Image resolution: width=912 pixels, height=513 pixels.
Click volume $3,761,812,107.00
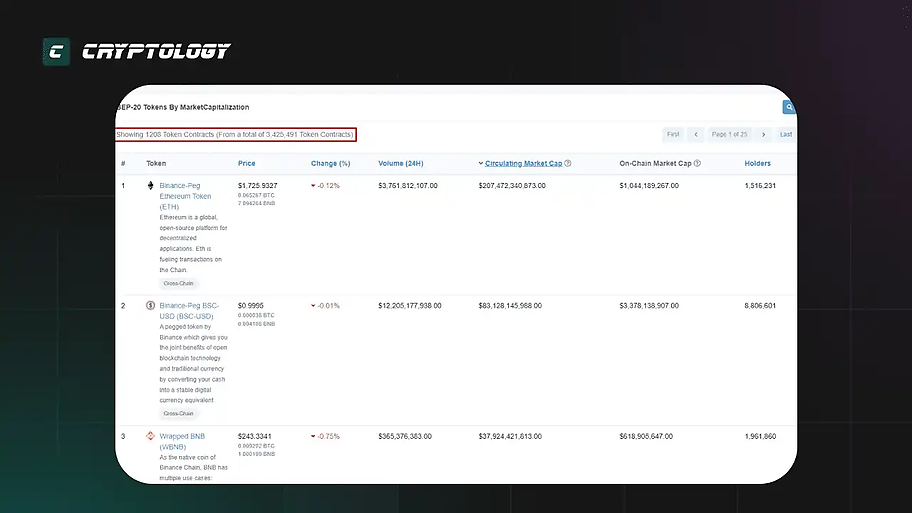coord(408,186)
